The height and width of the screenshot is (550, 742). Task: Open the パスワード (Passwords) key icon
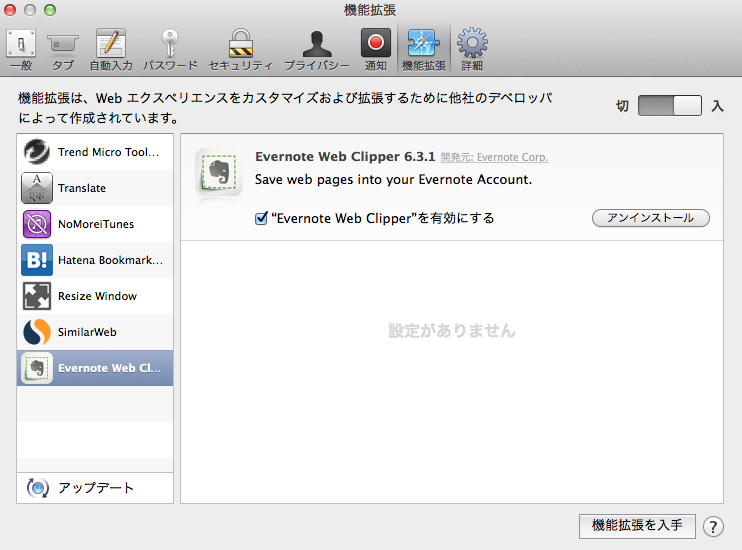[x=169, y=48]
